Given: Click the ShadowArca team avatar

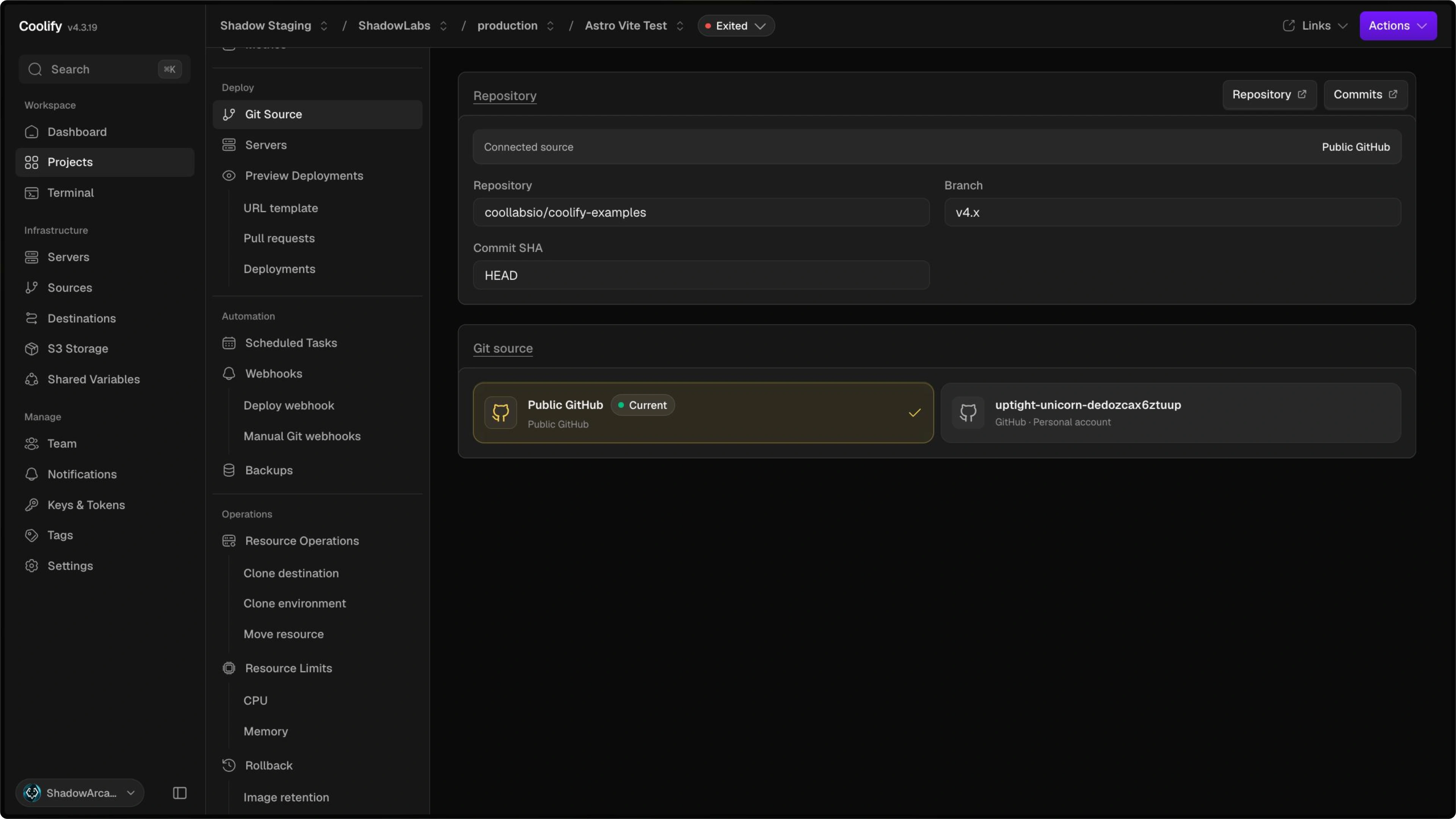Looking at the screenshot, I should tap(32, 793).
